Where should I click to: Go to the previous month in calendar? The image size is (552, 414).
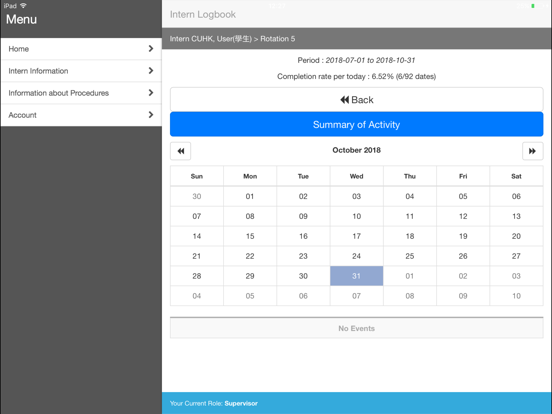point(180,151)
